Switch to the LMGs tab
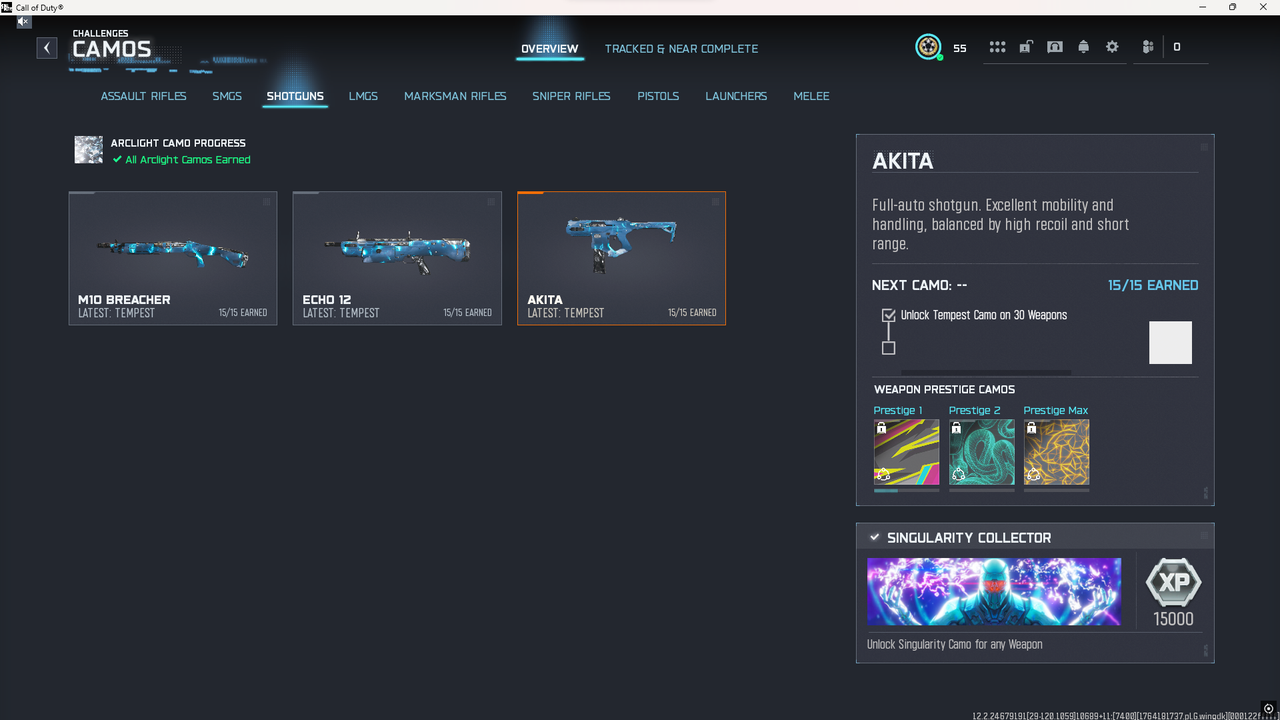Image resolution: width=1280 pixels, height=720 pixels. [x=363, y=96]
